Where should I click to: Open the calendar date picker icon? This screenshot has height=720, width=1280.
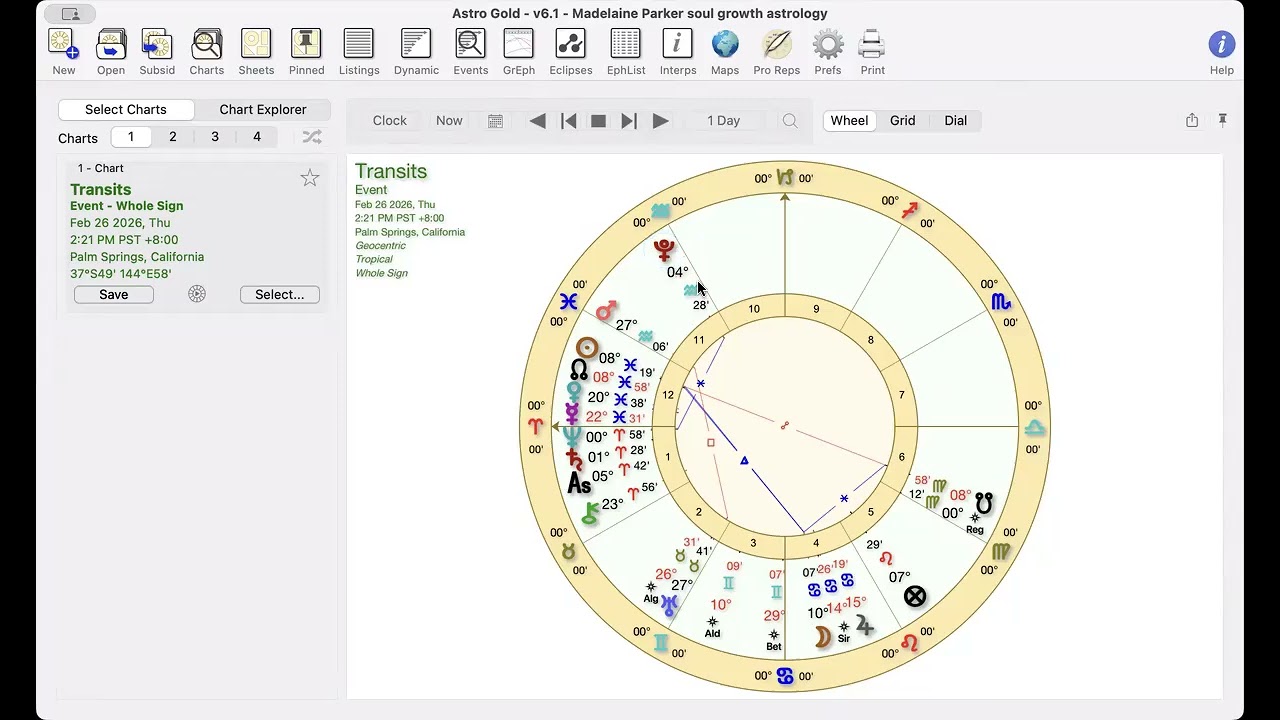495,121
